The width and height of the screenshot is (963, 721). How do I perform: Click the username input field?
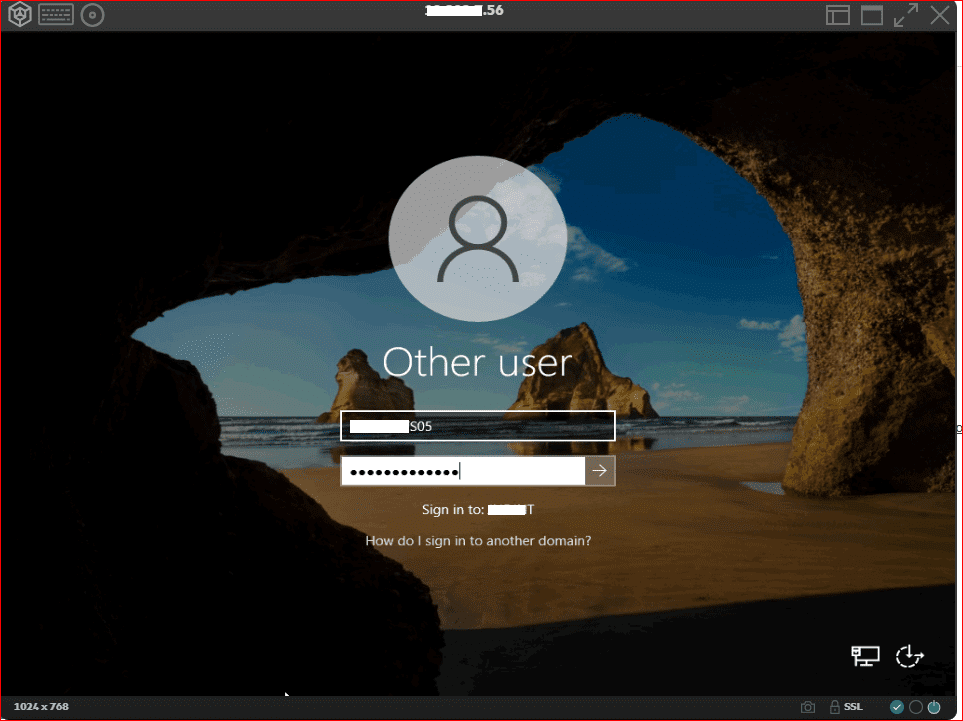click(x=477, y=426)
